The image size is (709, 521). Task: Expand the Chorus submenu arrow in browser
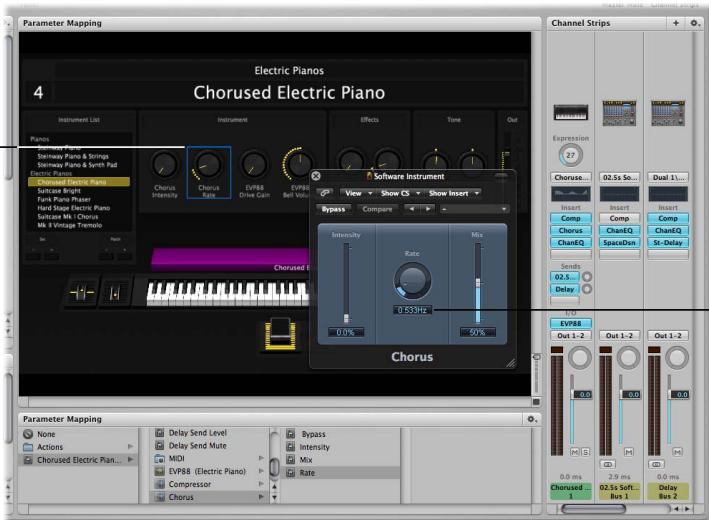[261, 497]
